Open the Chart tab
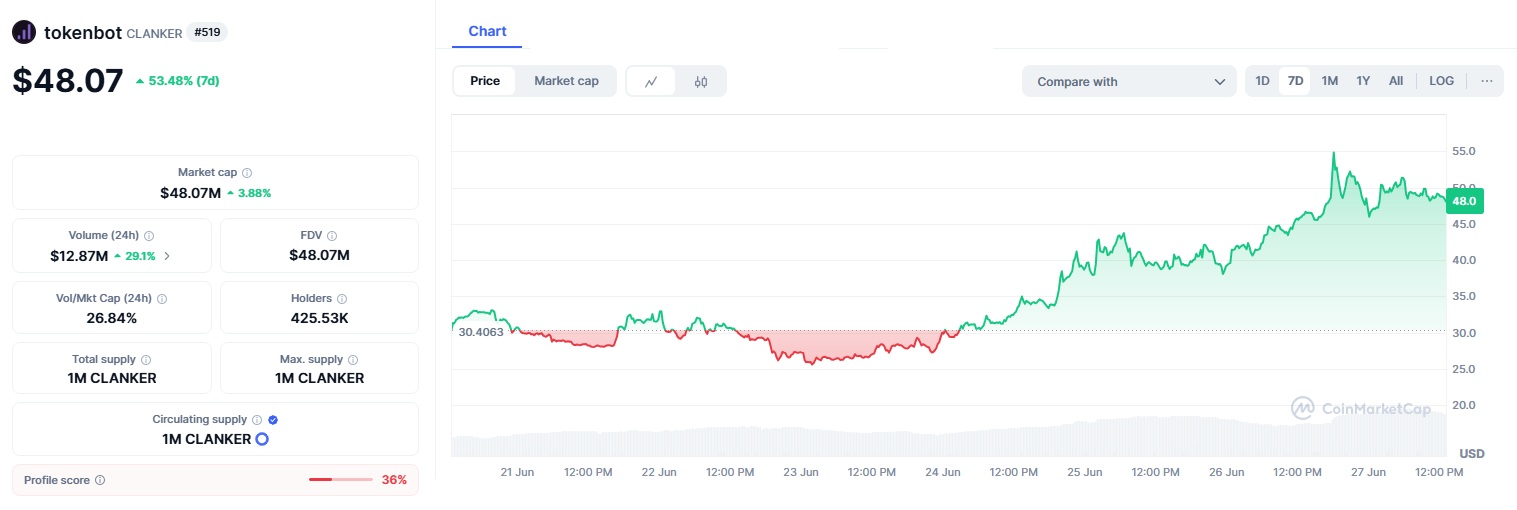Screen dimensions: 1517x510 point(487,31)
